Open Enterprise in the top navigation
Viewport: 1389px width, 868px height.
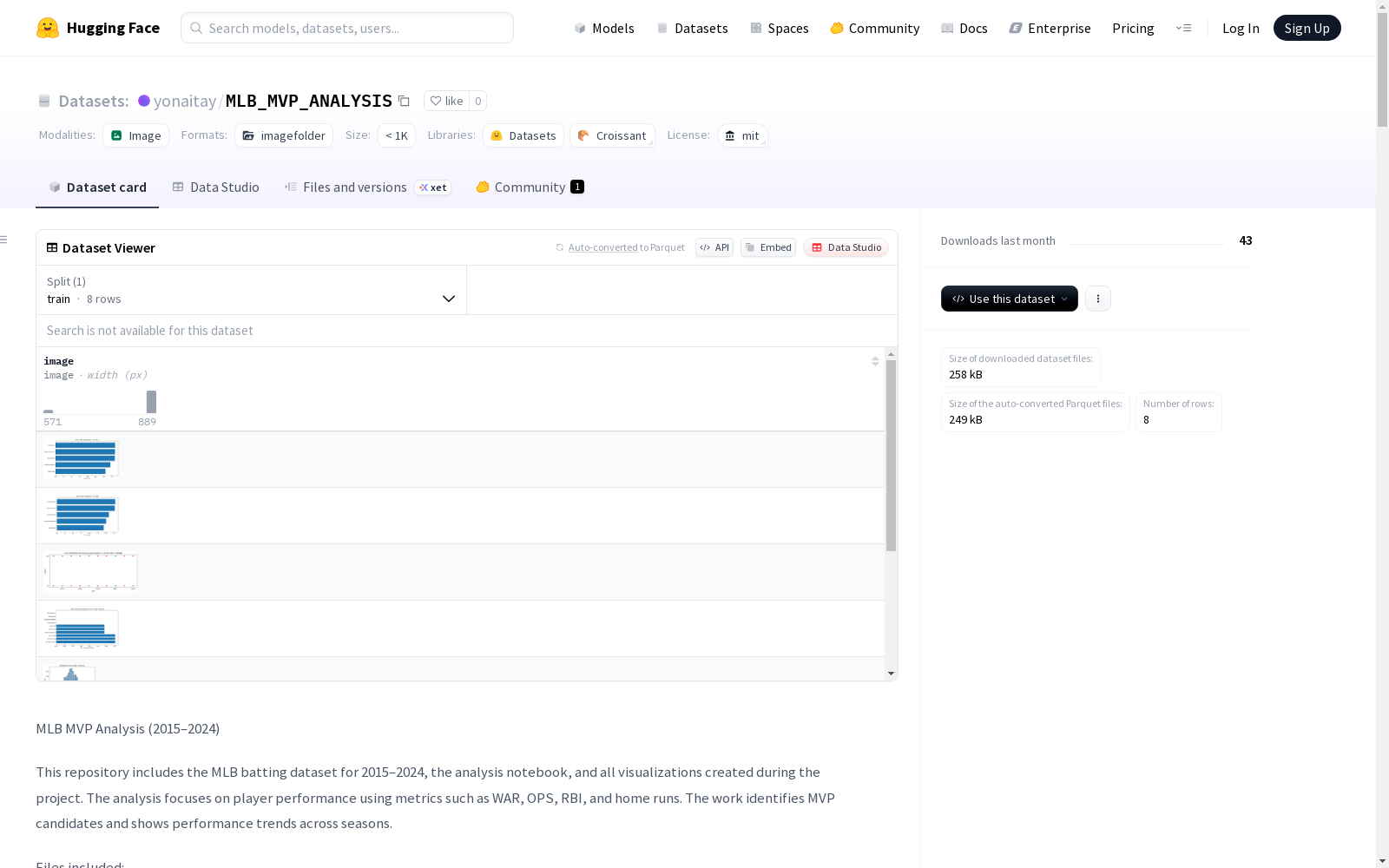click(1050, 28)
